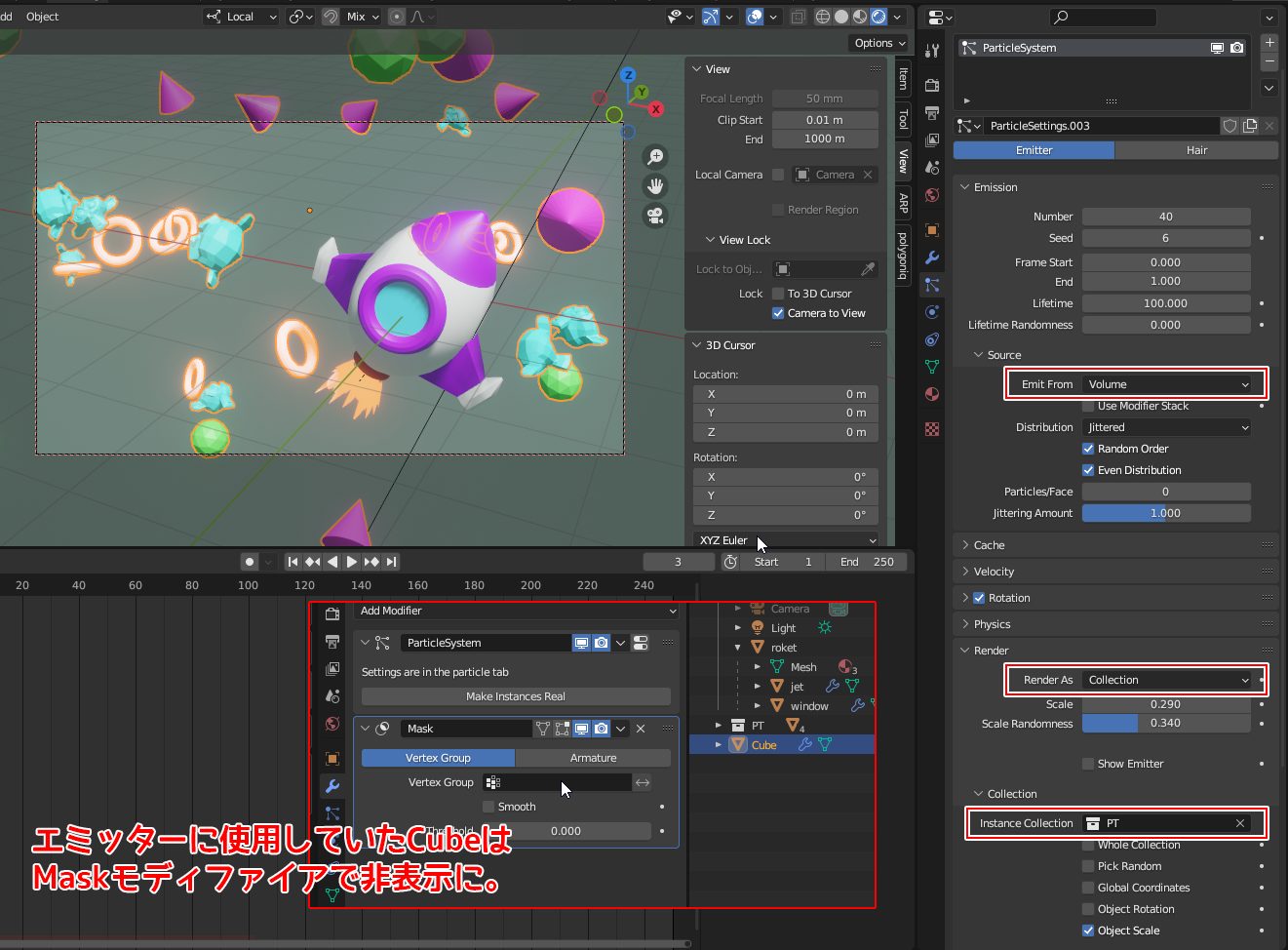Open the Object menu in viewport header

(42, 17)
